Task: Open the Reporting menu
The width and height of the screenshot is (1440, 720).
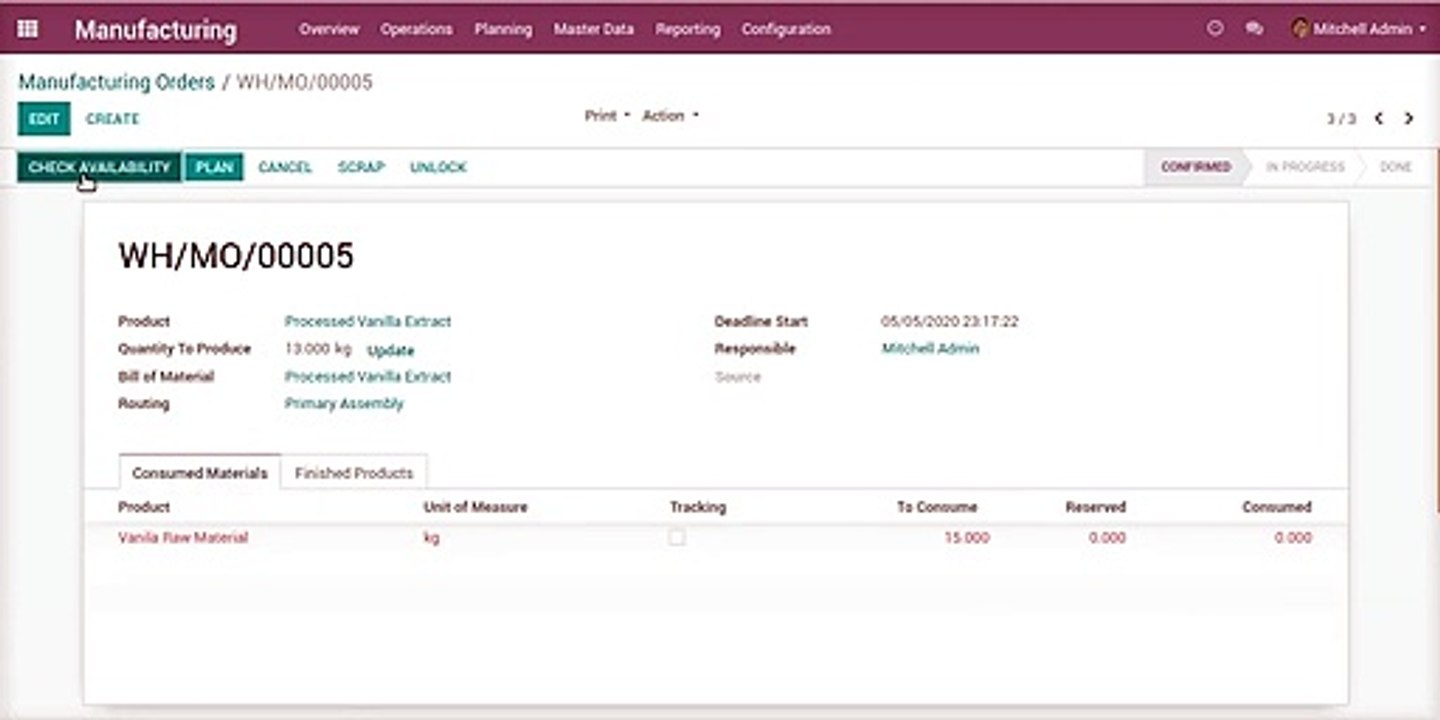Action: tap(687, 29)
